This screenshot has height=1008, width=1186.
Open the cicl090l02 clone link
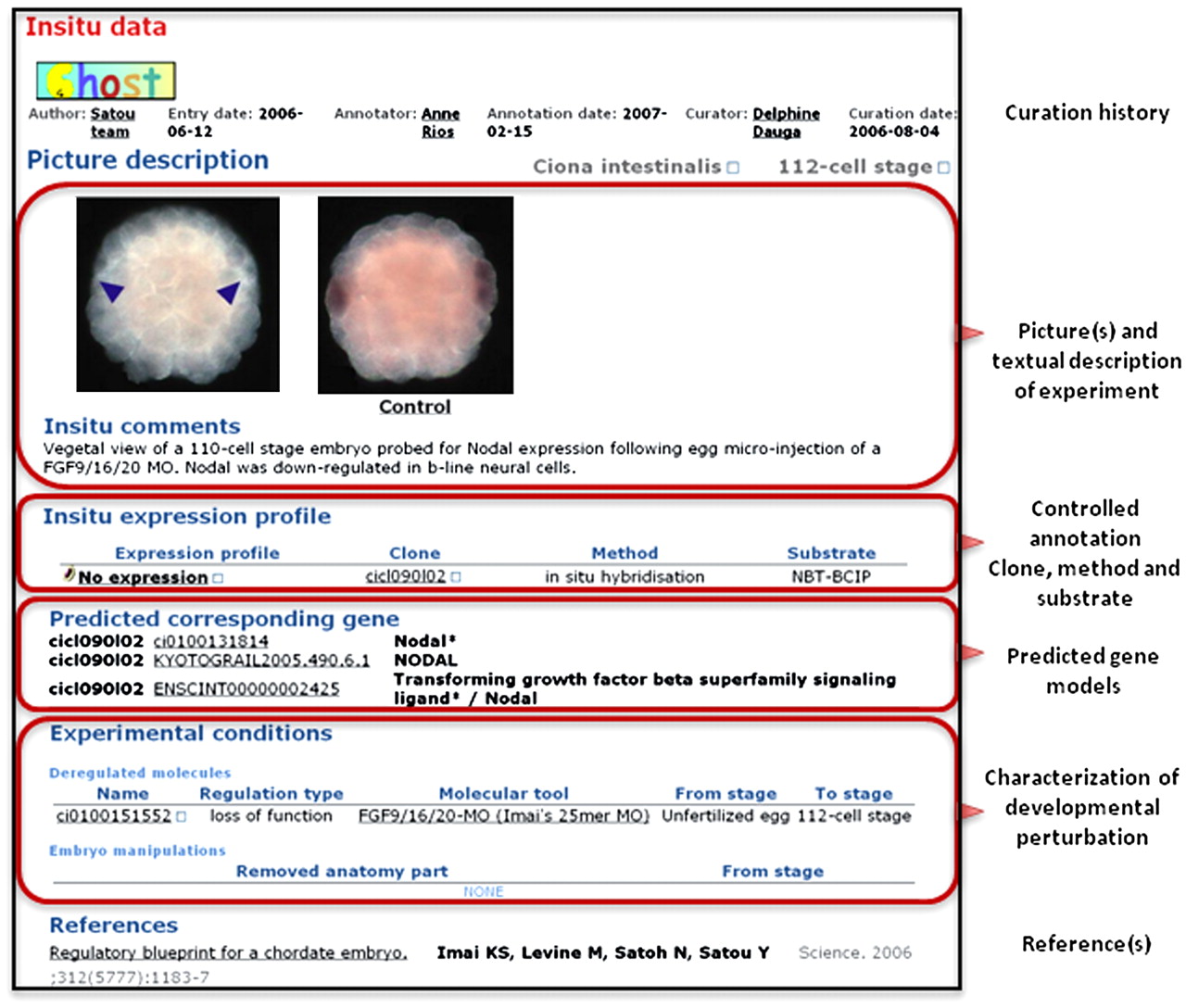pos(405,576)
